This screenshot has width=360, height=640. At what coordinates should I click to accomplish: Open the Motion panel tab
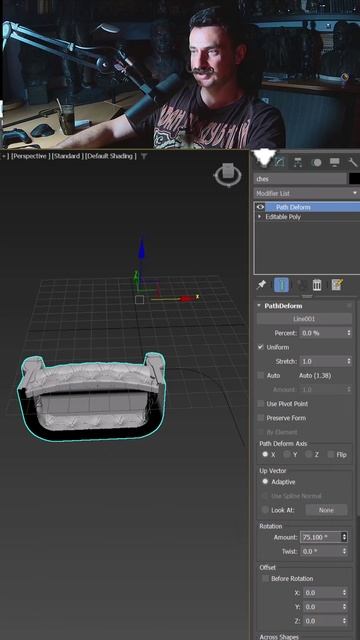point(316,162)
